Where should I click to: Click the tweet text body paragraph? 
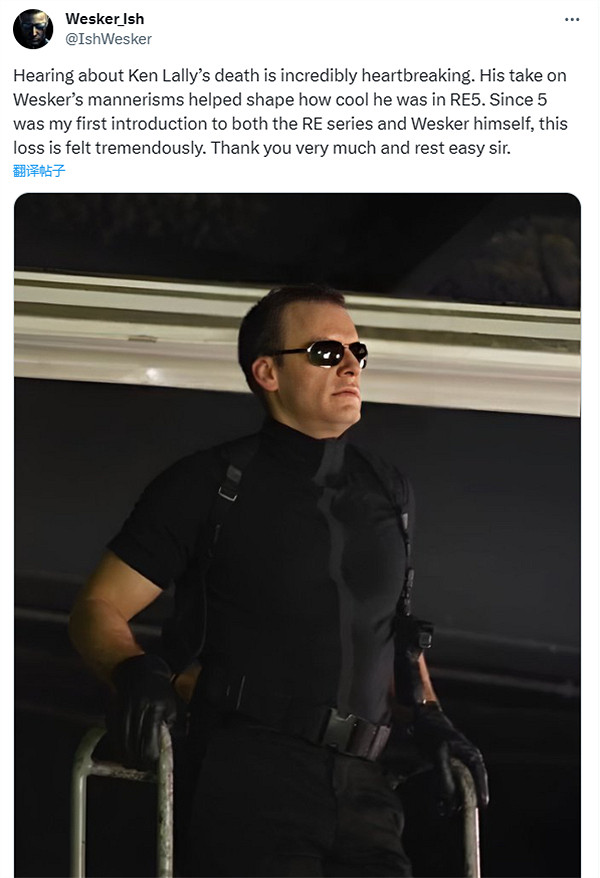[x=290, y=111]
